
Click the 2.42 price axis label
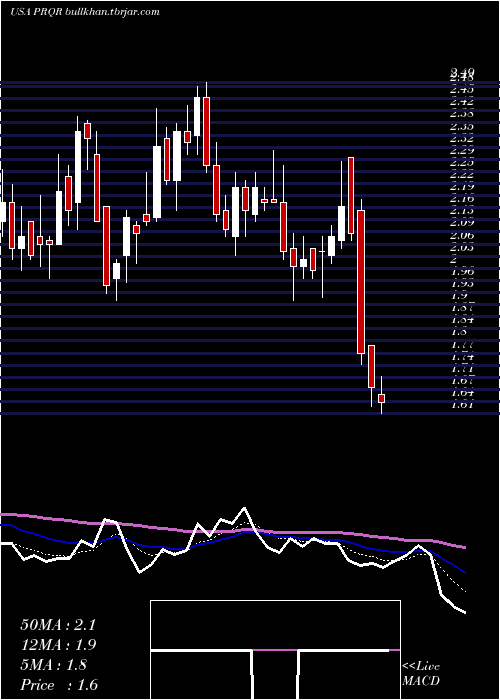pos(462,101)
